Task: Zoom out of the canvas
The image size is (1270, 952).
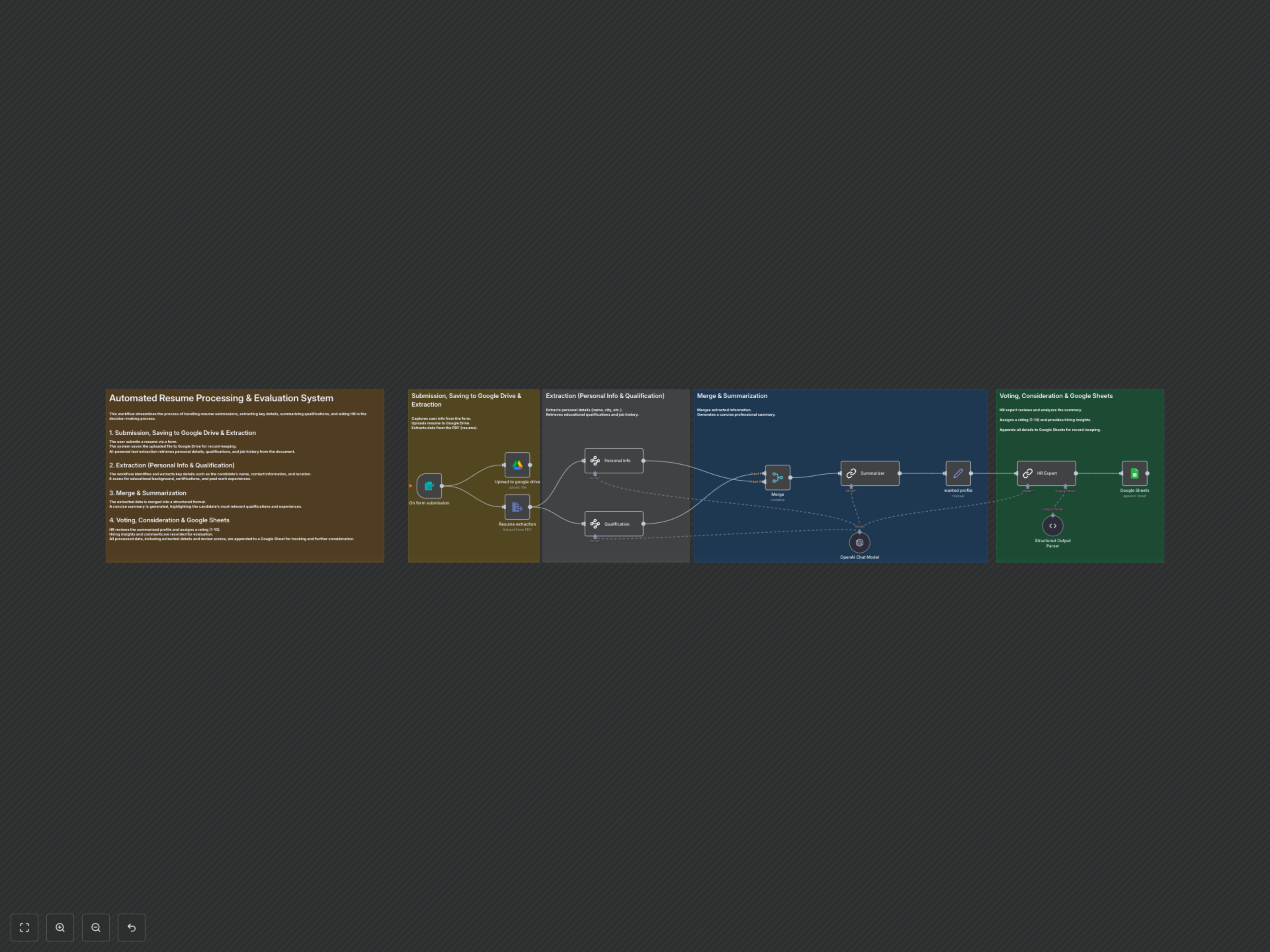Action: coord(96,927)
